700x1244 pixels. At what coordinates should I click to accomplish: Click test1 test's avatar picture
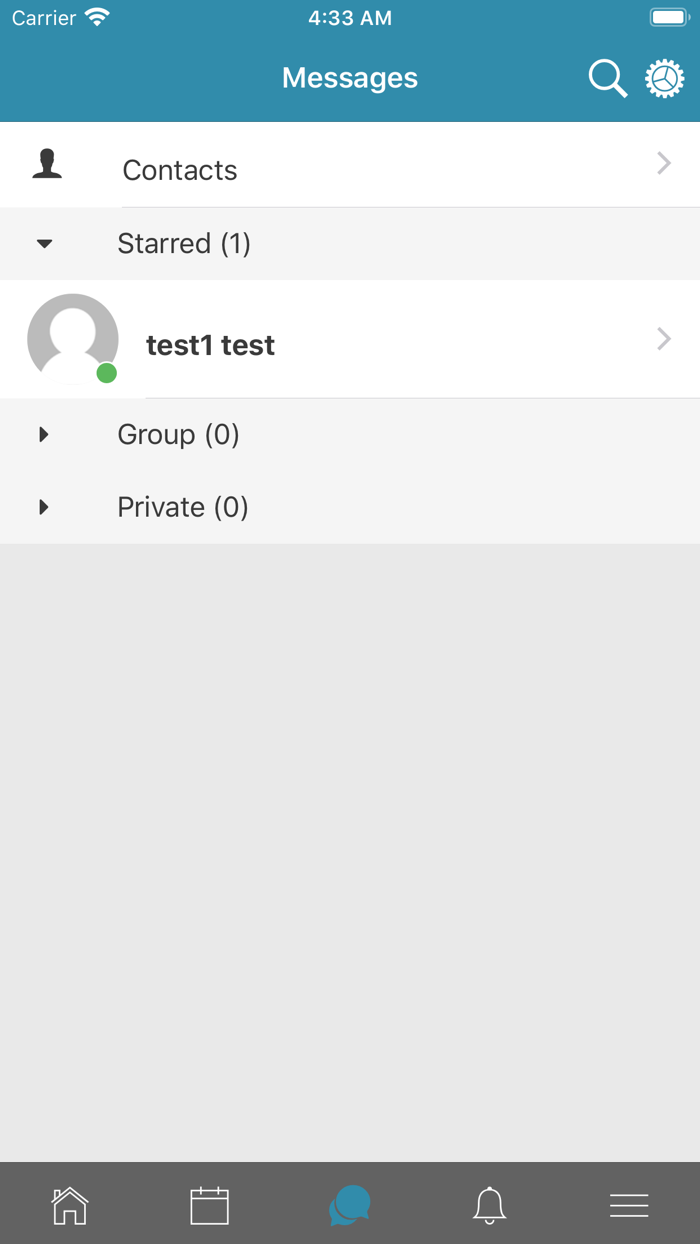[72, 338]
